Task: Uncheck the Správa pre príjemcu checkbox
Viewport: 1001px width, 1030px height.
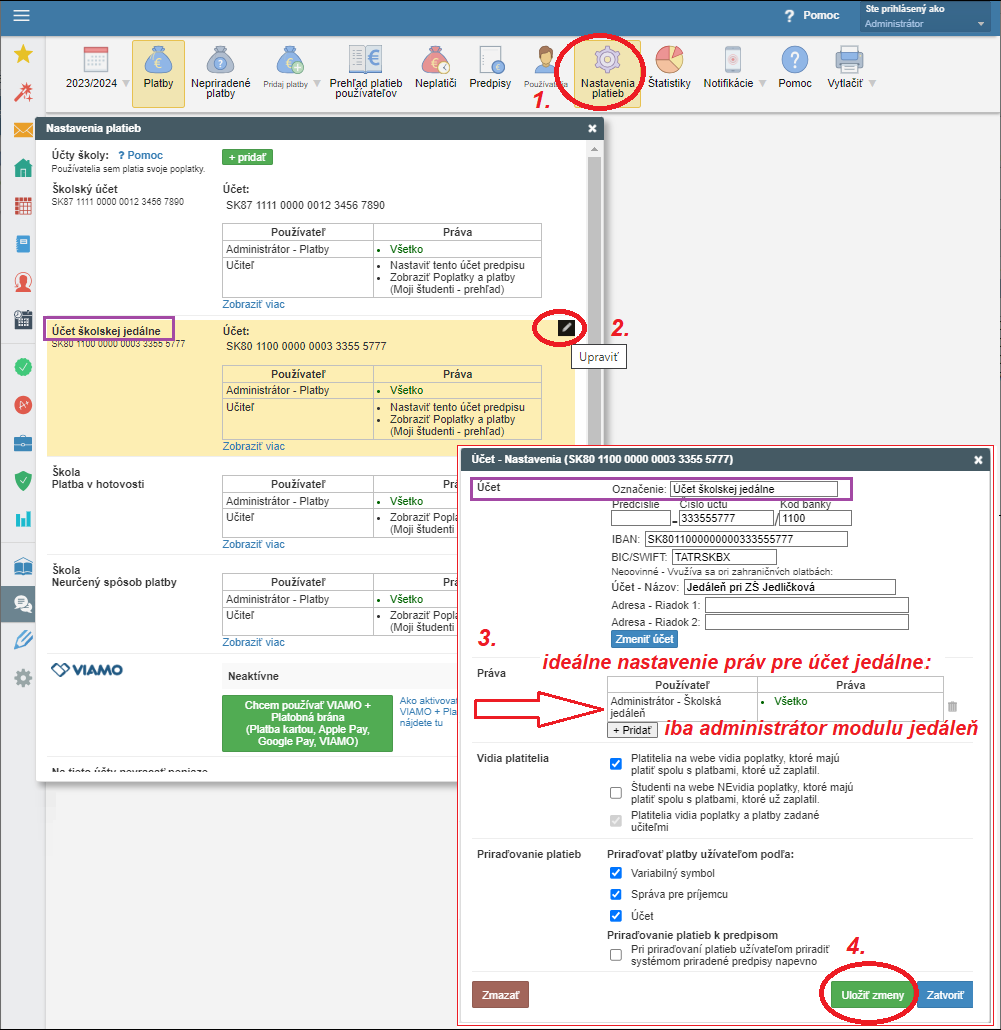Action: [x=616, y=894]
